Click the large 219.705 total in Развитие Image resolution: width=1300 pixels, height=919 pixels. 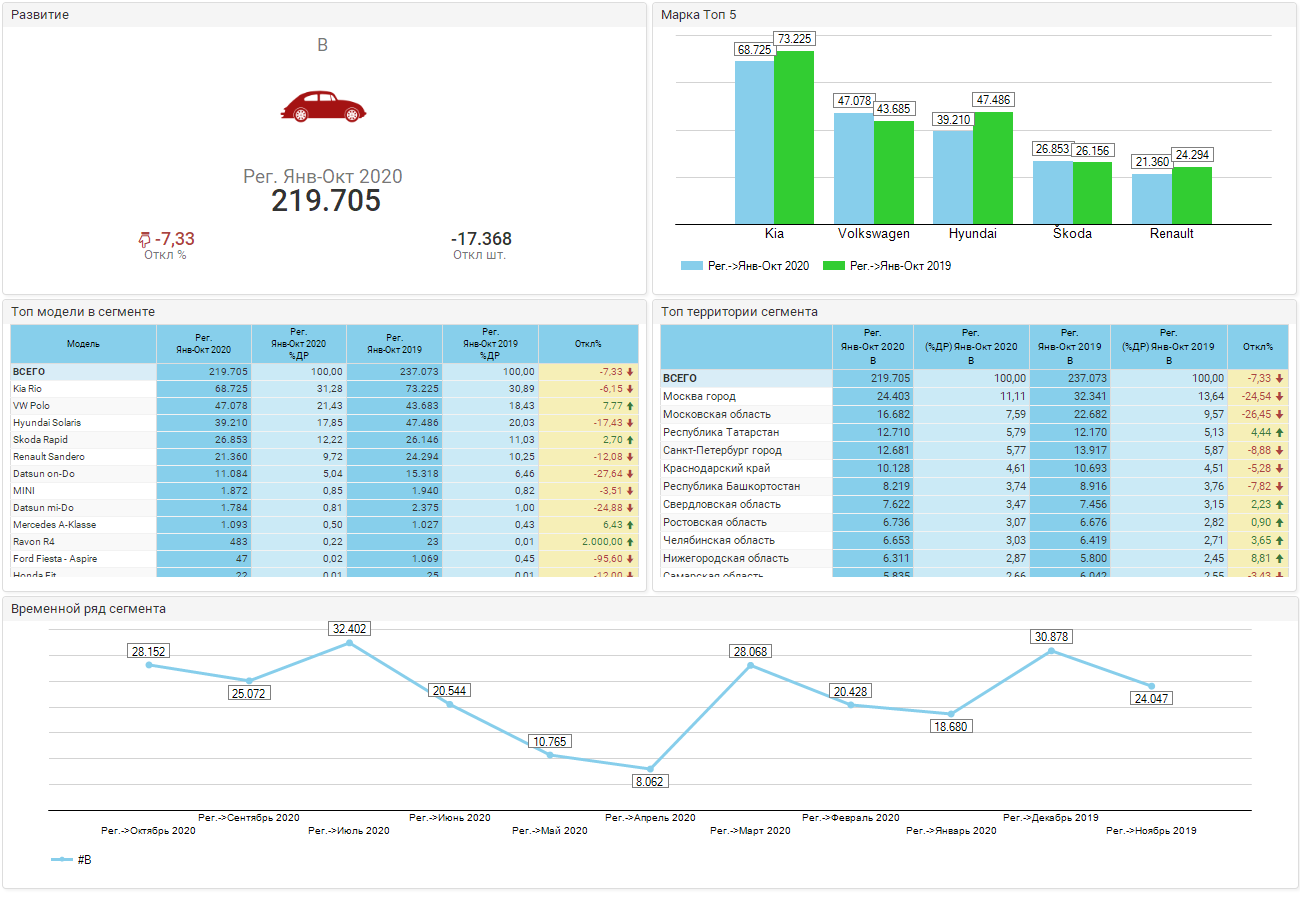pyautogui.click(x=326, y=201)
